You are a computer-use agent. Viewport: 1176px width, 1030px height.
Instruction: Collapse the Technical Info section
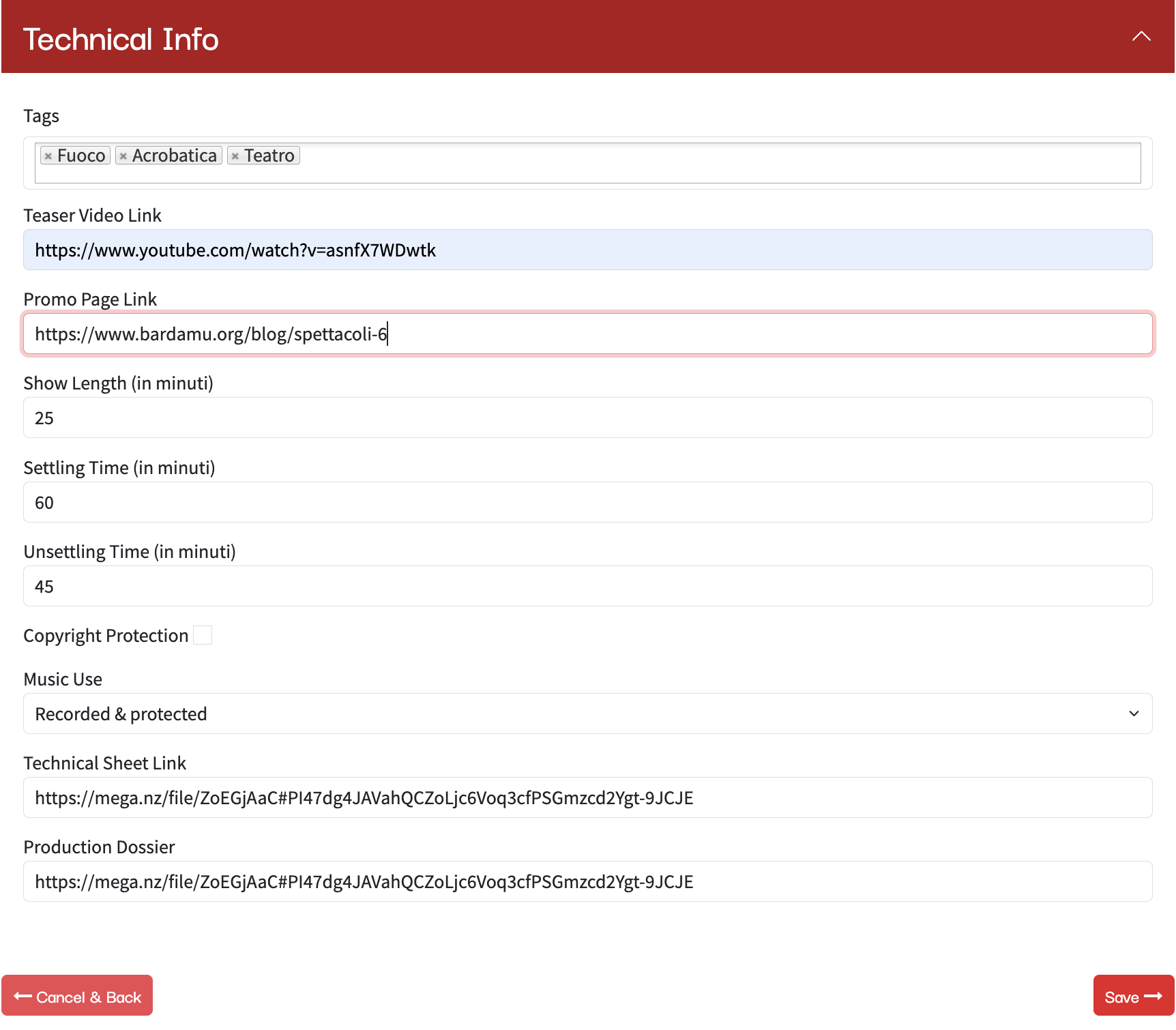[x=1141, y=37]
